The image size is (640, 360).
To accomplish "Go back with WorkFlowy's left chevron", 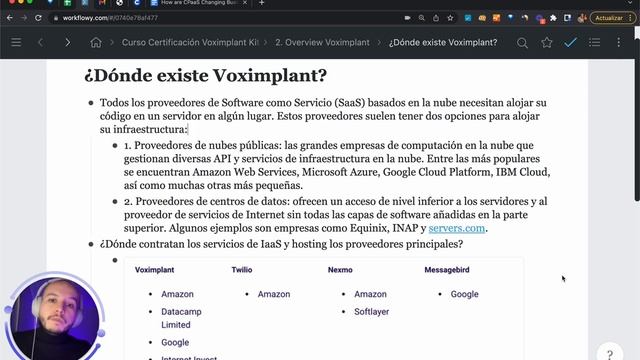I will click(x=40, y=42).
